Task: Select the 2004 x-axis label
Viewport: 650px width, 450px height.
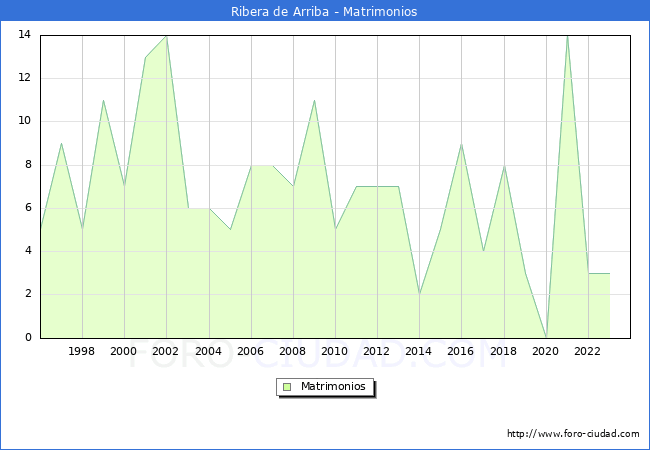Action: tap(208, 351)
